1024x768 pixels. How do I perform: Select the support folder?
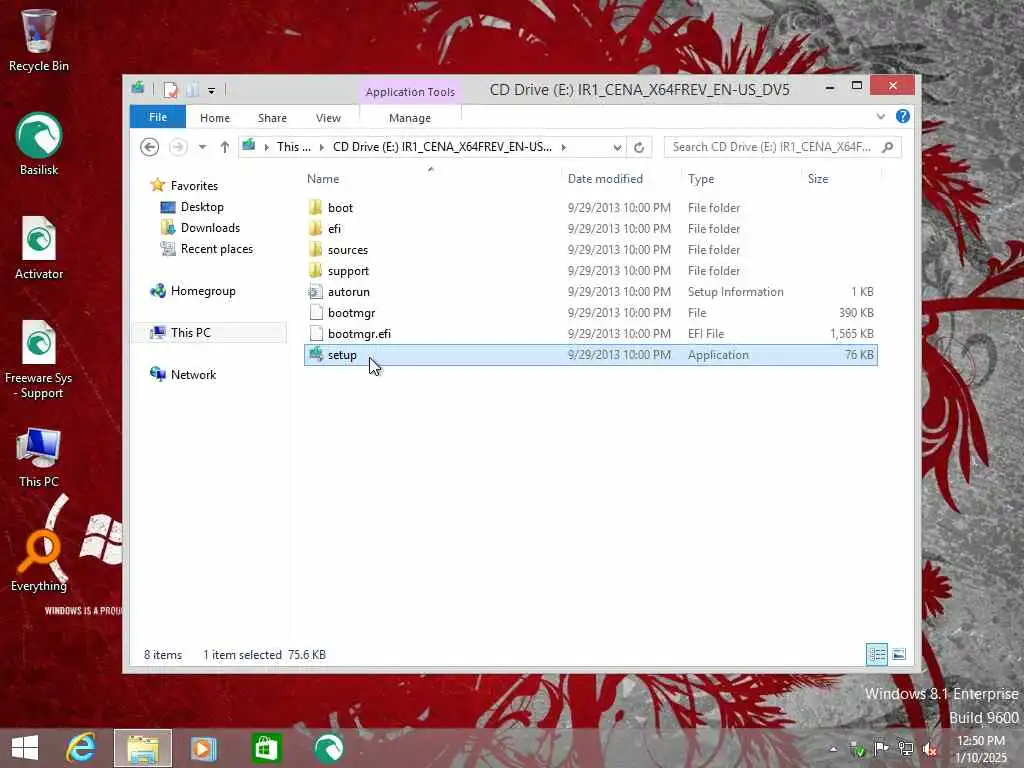coord(590,270)
